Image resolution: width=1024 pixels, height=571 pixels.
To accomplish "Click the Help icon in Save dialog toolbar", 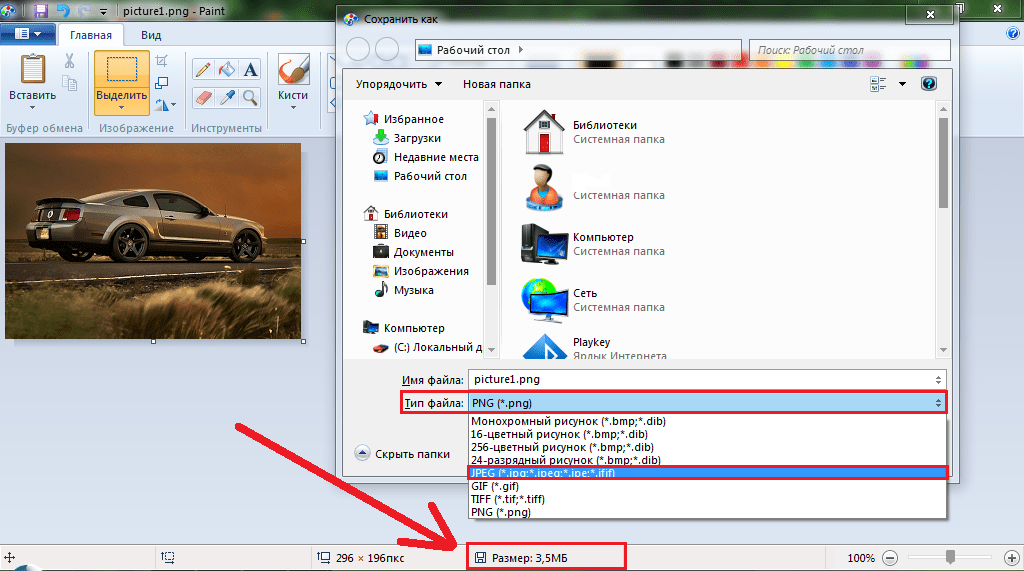I will (x=929, y=84).
